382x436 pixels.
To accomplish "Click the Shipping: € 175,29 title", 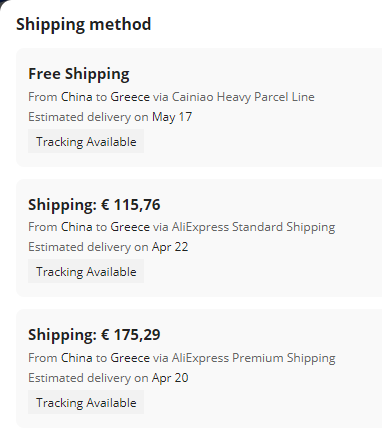I will tap(94, 335).
